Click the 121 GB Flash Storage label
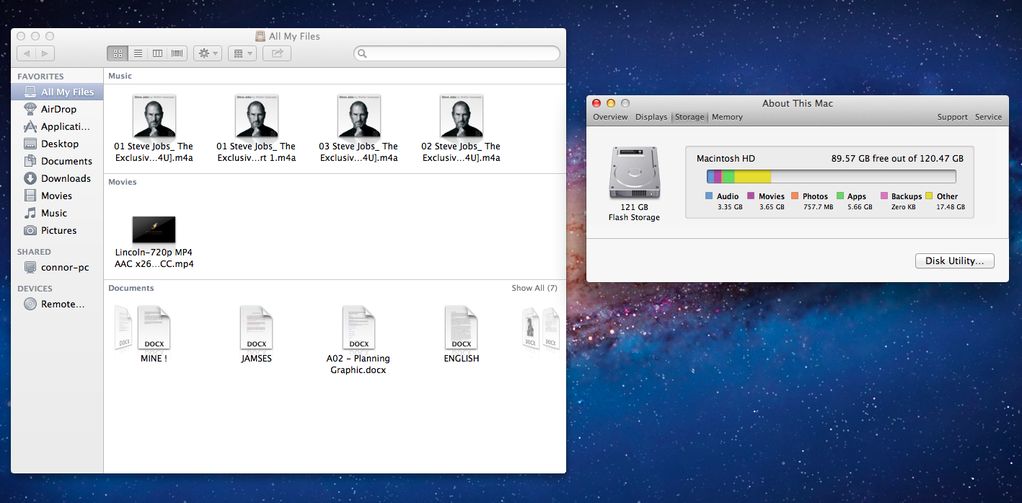 [634, 212]
